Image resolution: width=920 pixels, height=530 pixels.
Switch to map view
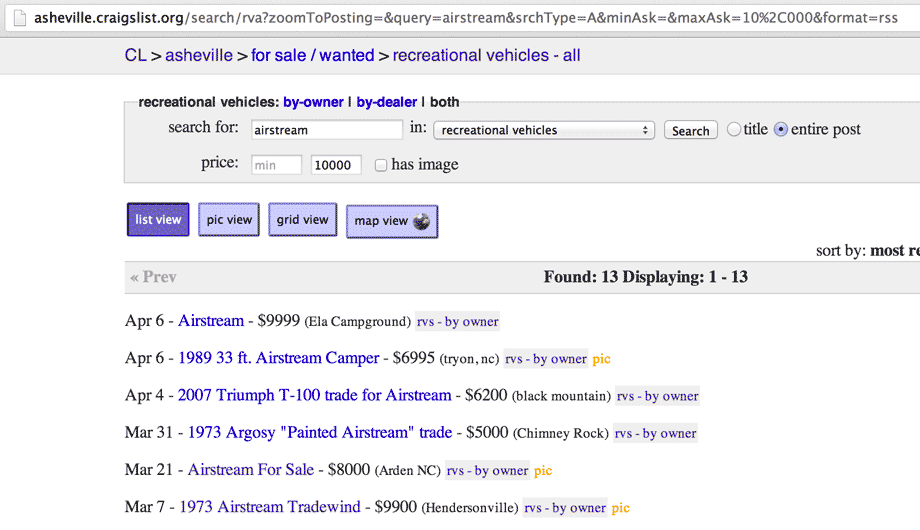[x=392, y=221]
